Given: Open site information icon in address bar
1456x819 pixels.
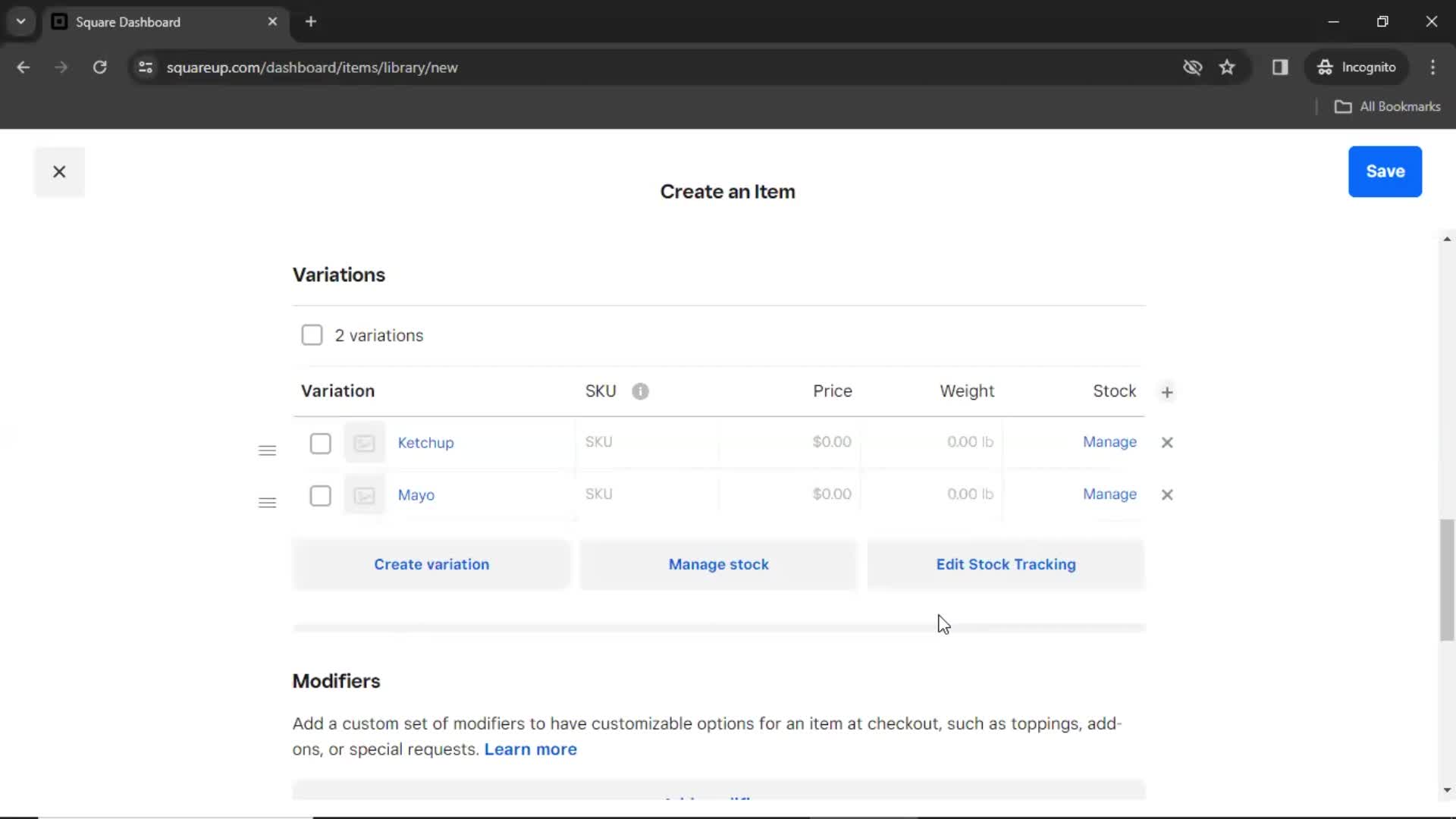Looking at the screenshot, I should pos(146,67).
